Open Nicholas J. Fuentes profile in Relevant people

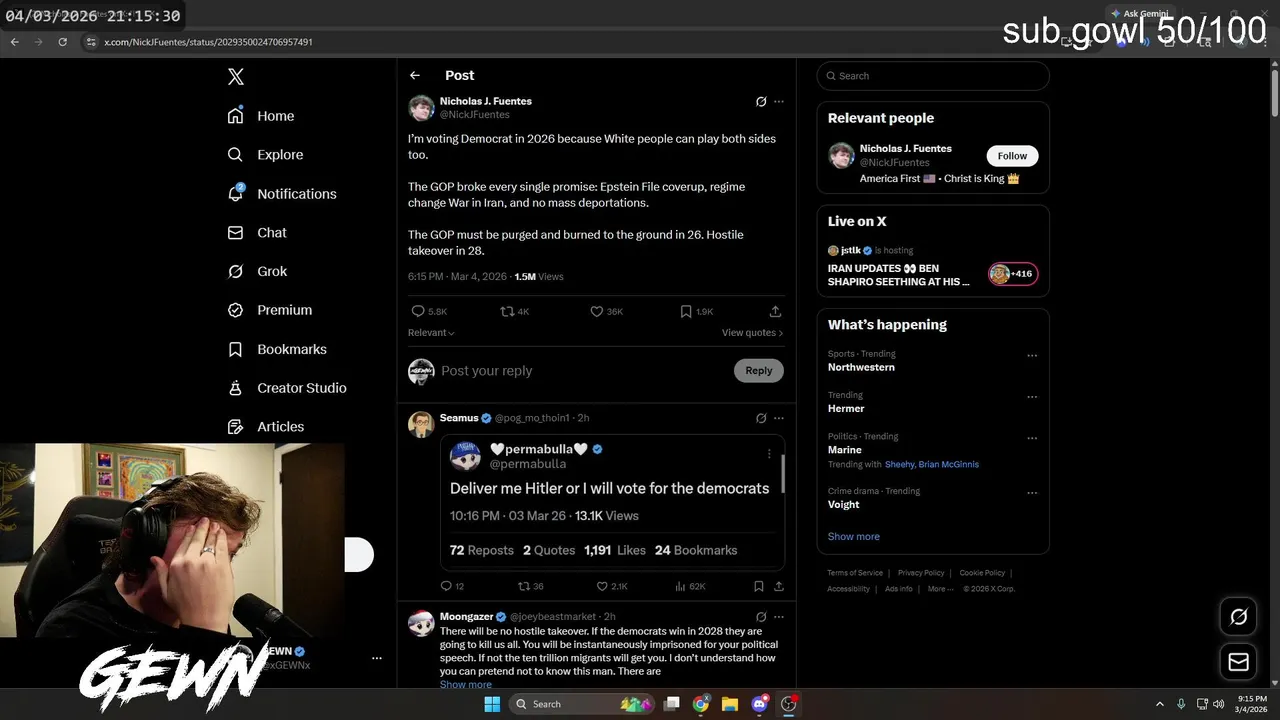(906, 149)
